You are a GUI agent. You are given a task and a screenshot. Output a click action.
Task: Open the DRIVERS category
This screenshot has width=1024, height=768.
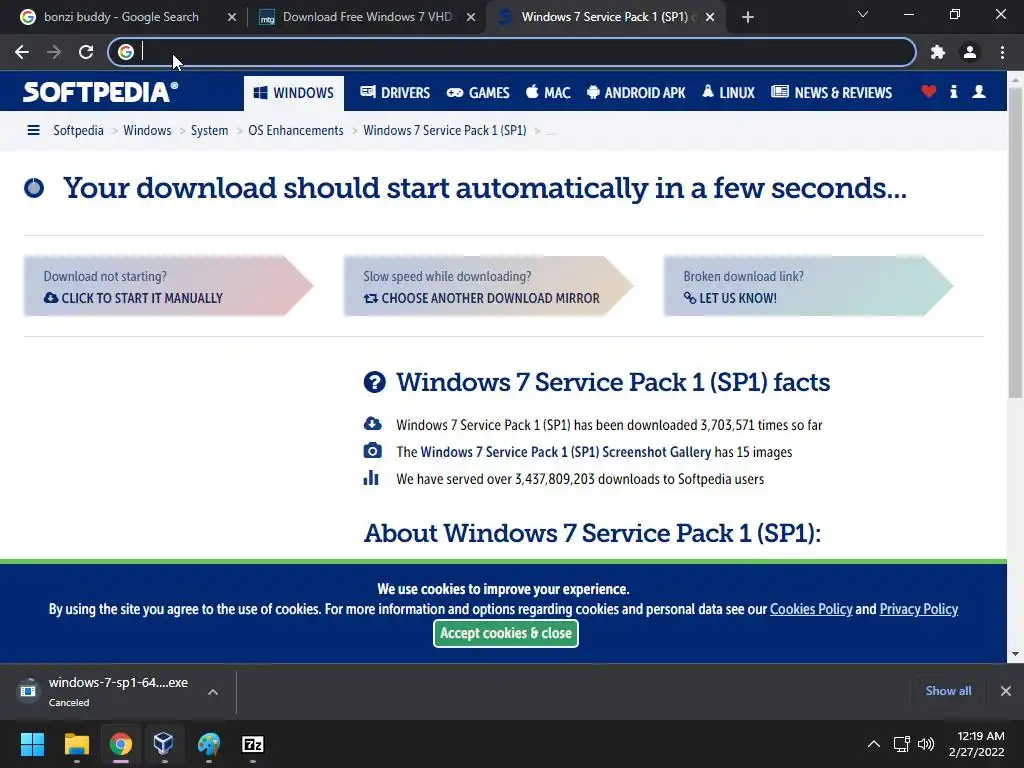tap(395, 93)
